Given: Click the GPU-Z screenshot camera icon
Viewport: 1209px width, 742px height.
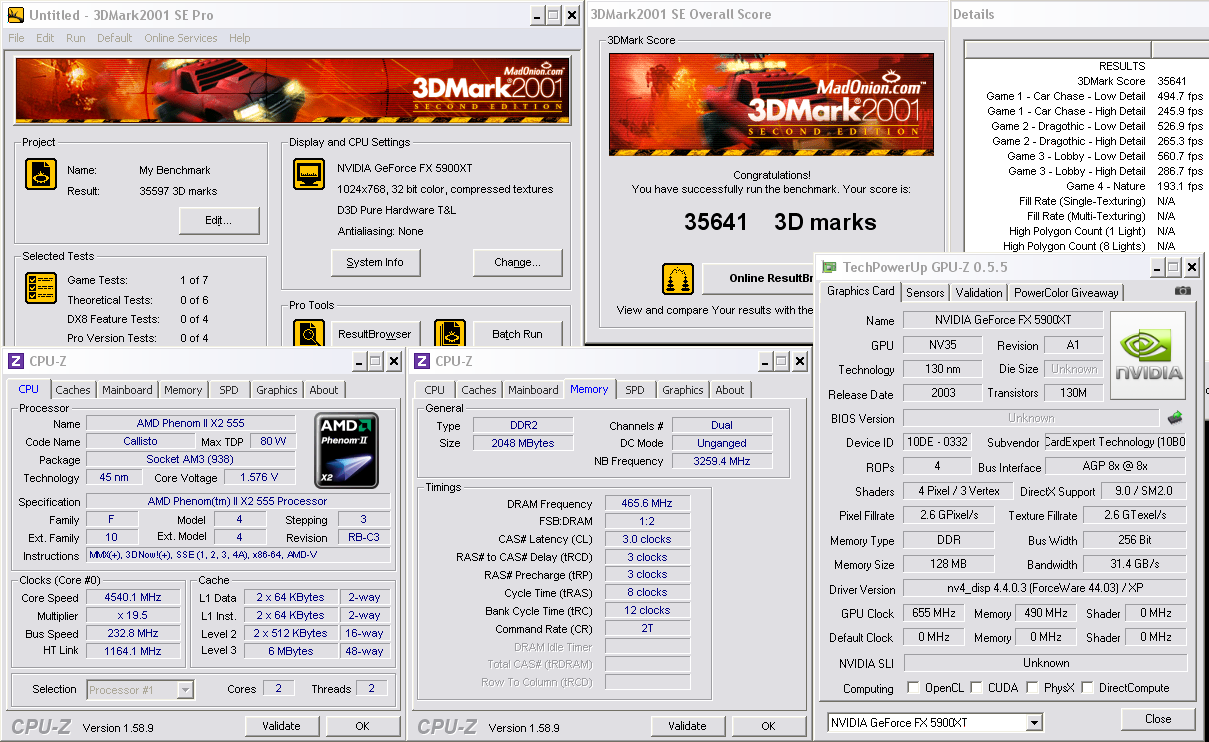Looking at the screenshot, I should [1183, 291].
